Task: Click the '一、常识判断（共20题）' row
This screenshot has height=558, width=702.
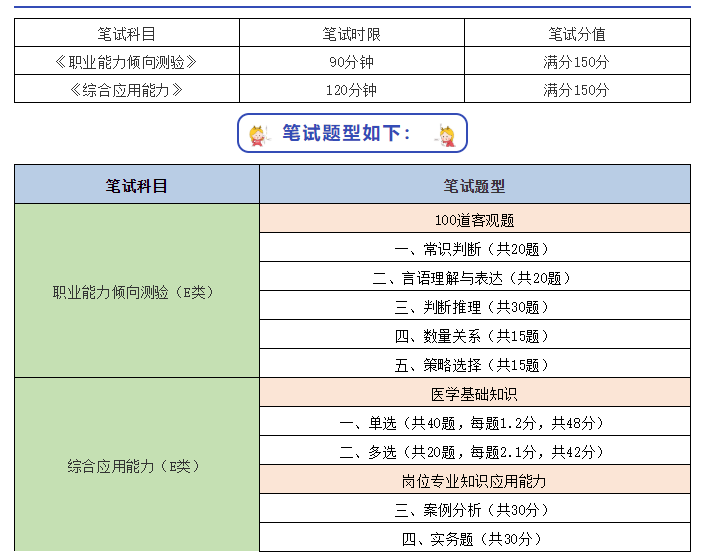Action: point(475,248)
